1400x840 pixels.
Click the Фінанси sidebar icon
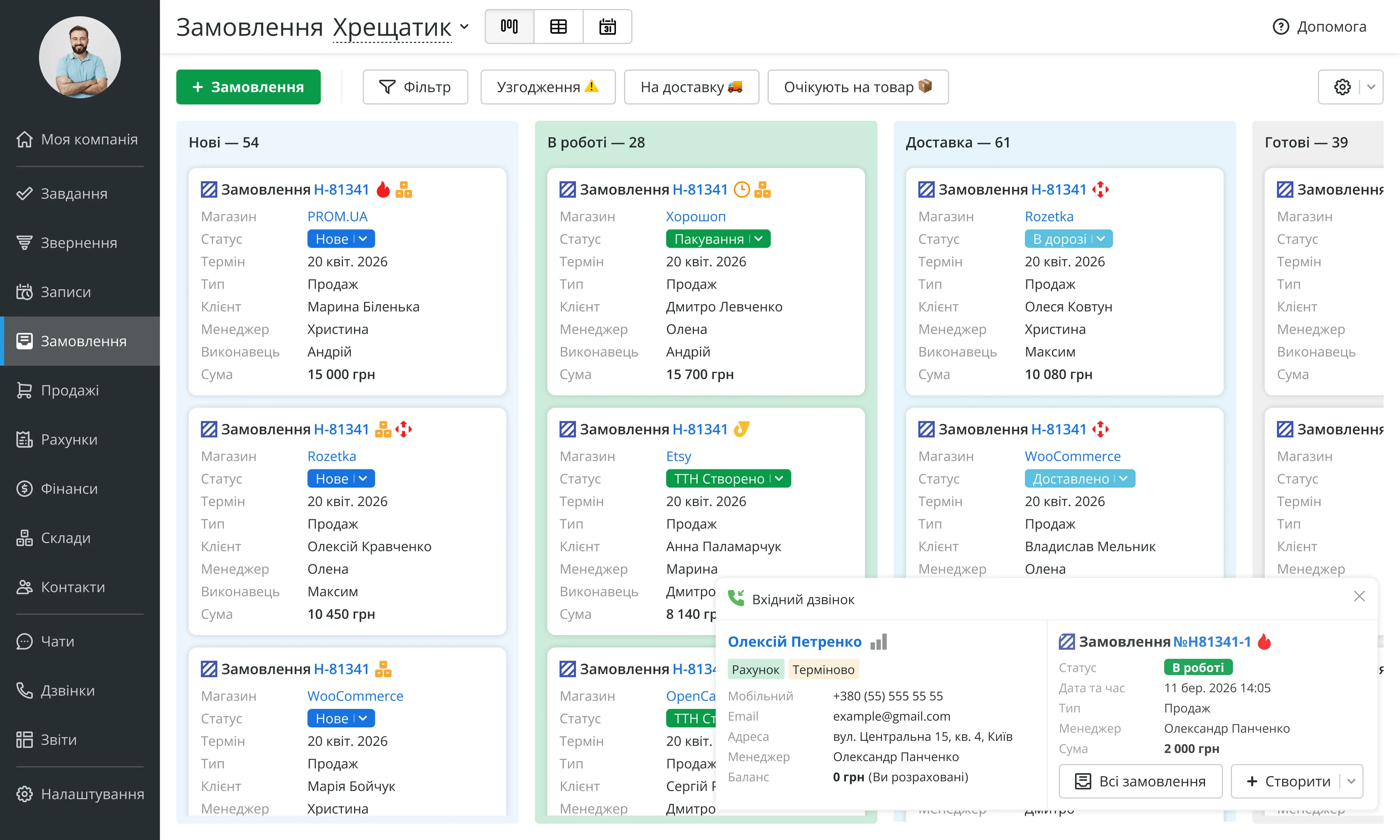point(24,489)
